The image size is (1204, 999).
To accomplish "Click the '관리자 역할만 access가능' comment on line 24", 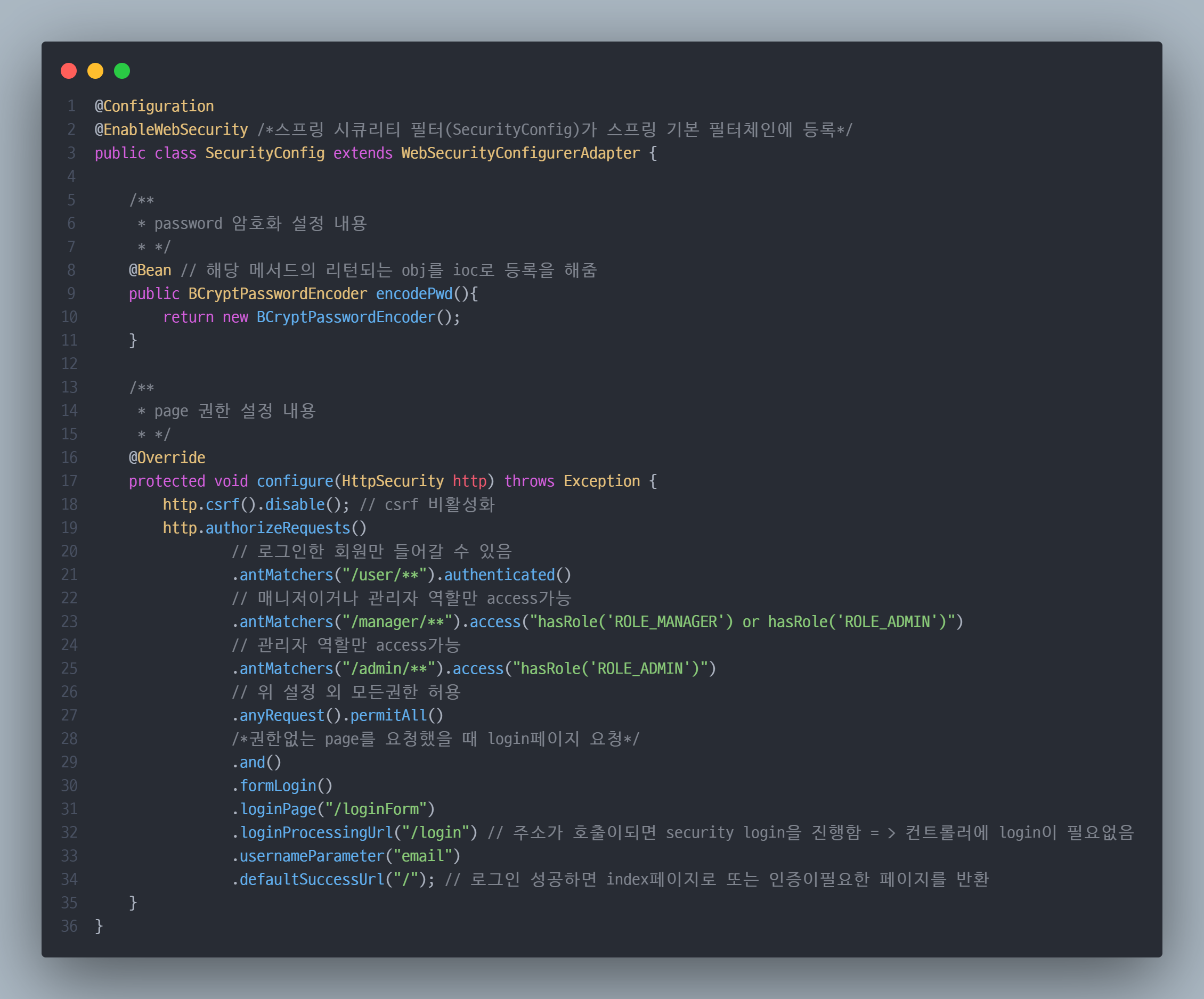I will click(x=359, y=646).
